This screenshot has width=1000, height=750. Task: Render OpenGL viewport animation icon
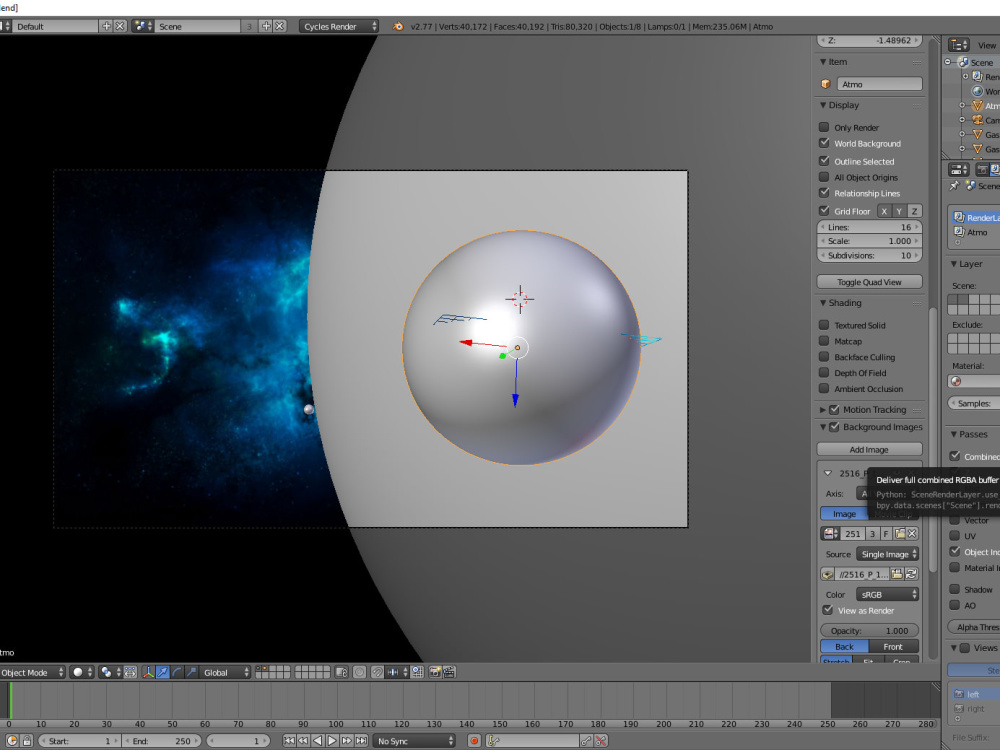tap(450, 672)
